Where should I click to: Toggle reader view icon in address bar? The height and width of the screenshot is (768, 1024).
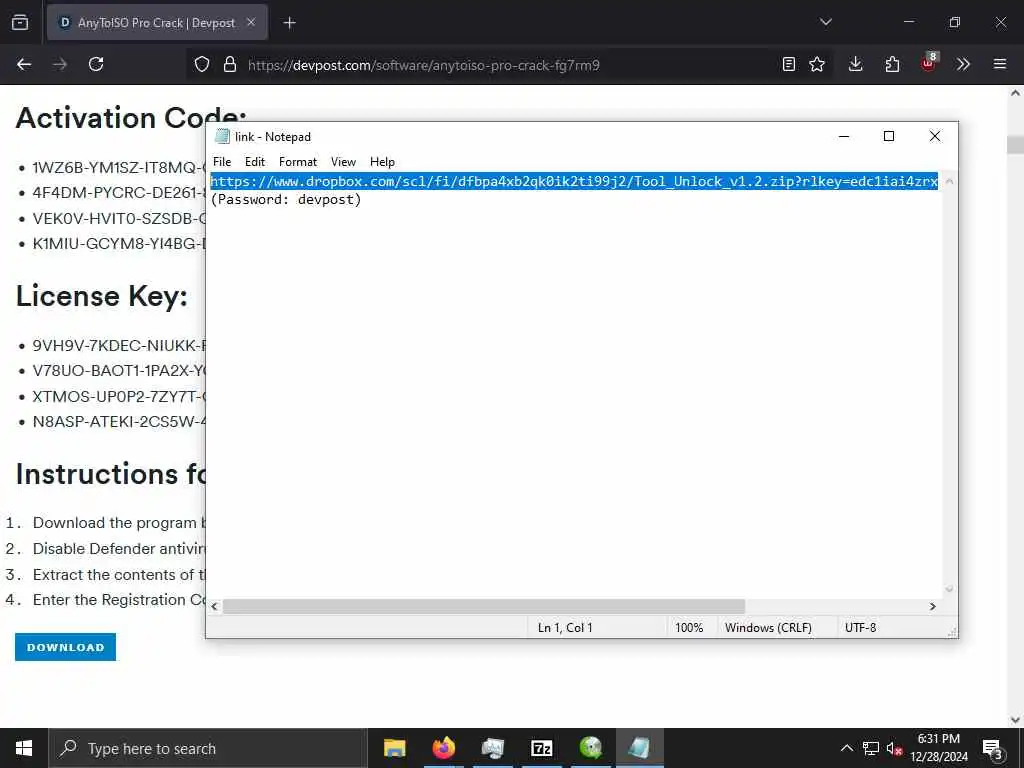(x=789, y=64)
